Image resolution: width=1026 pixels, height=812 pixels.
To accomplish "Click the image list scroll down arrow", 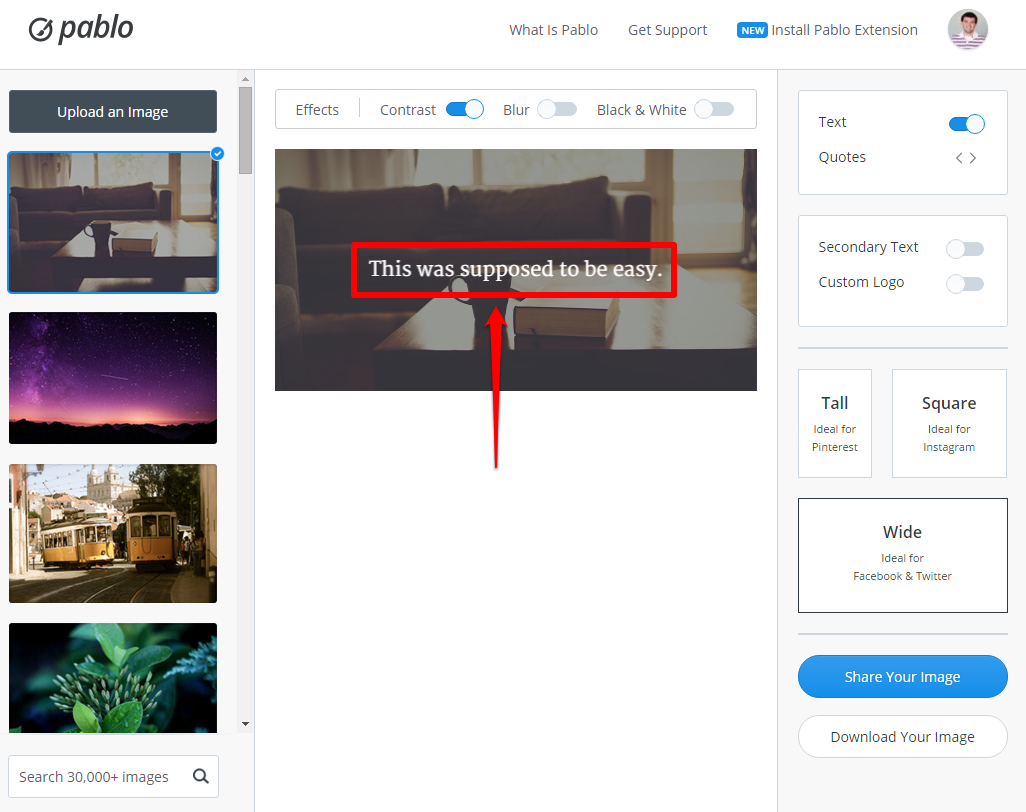I will click(x=245, y=724).
